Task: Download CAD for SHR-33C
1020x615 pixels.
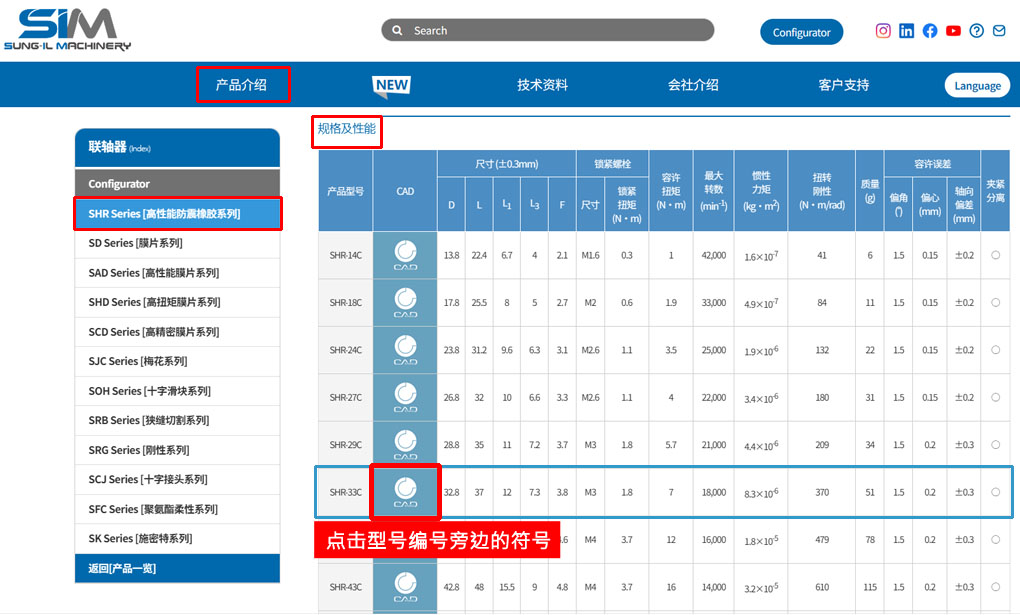Action: [x=405, y=493]
